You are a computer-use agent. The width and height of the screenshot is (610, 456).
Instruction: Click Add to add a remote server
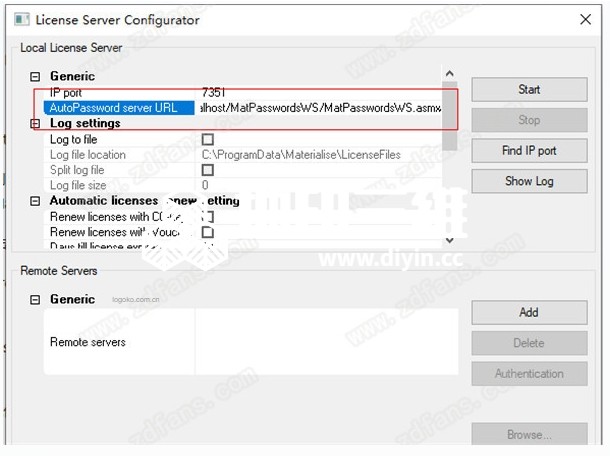[x=529, y=312]
